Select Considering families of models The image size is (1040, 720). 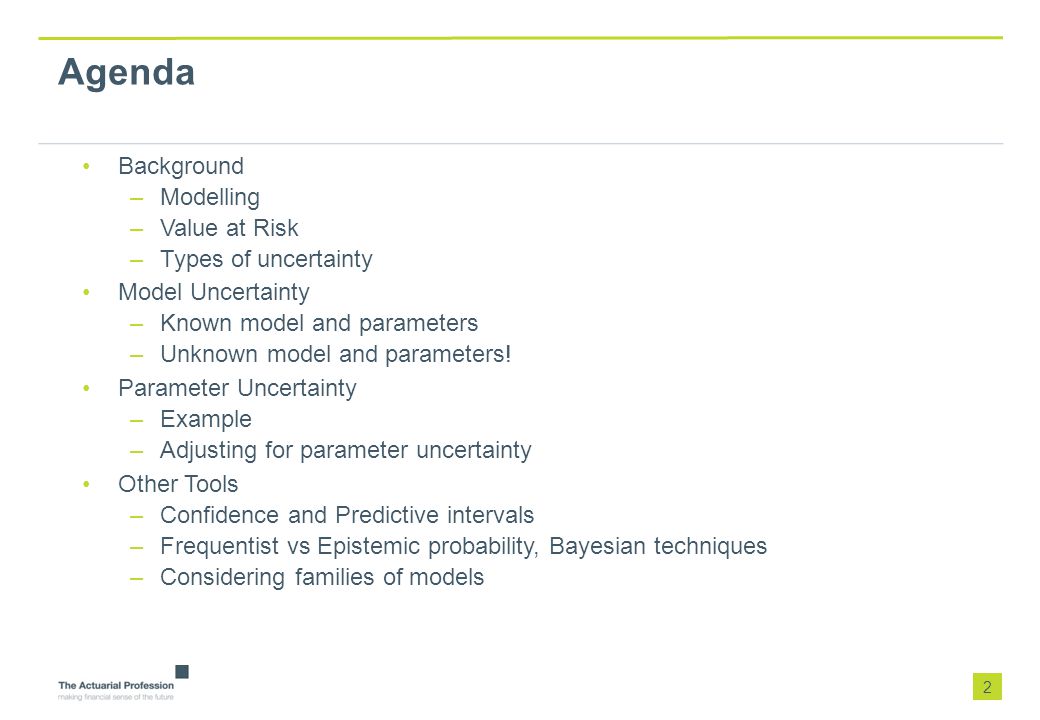coord(322,577)
